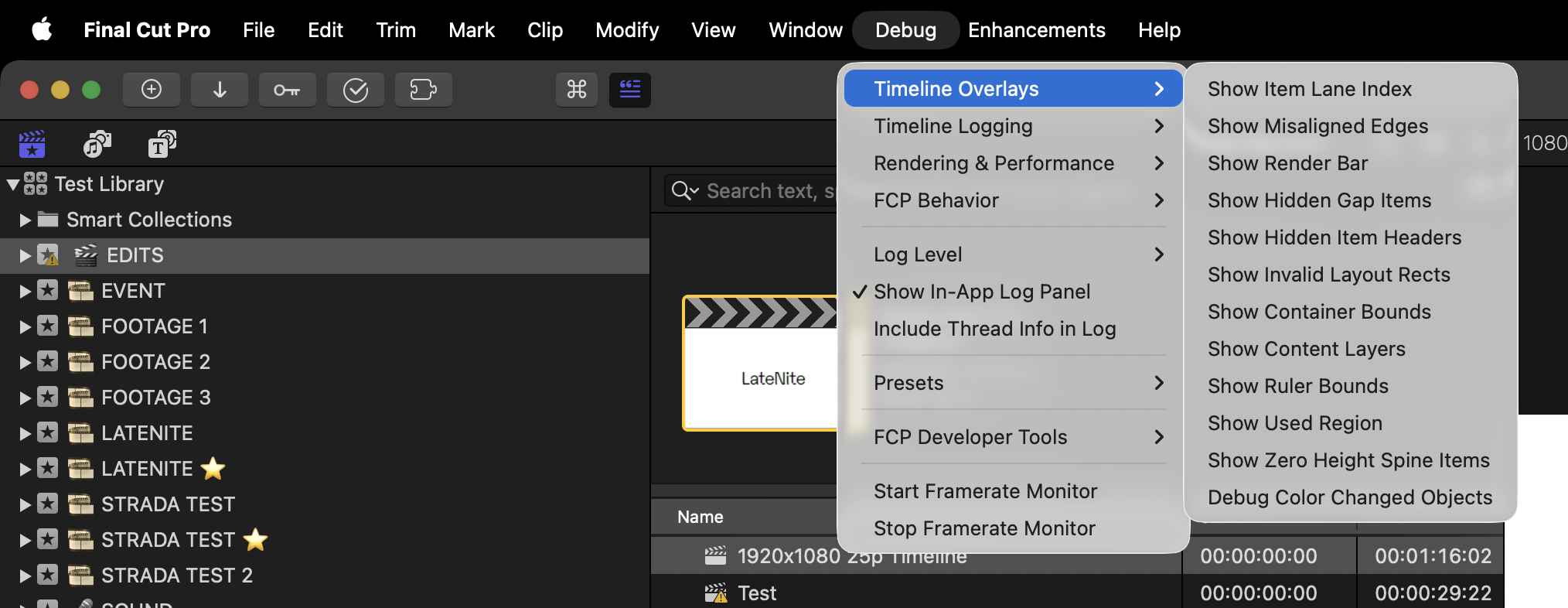Collapse the Test Library tree
This screenshot has width=1568, height=608.
point(13,185)
